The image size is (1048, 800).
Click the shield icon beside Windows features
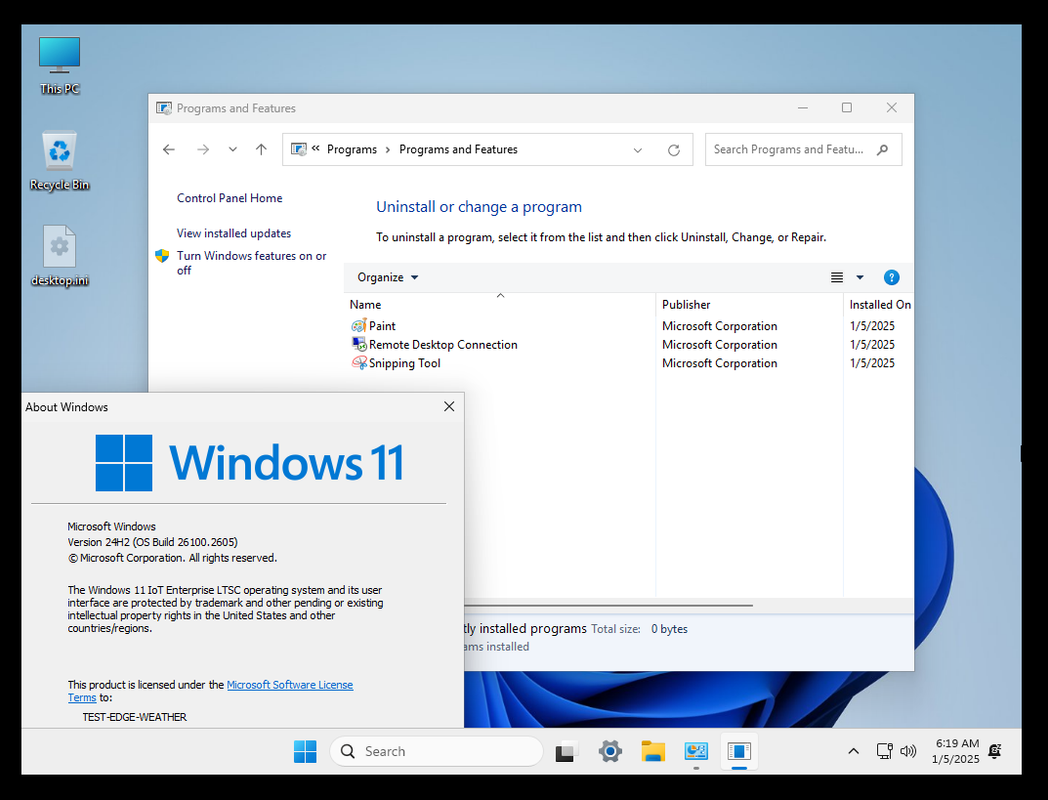coord(162,256)
